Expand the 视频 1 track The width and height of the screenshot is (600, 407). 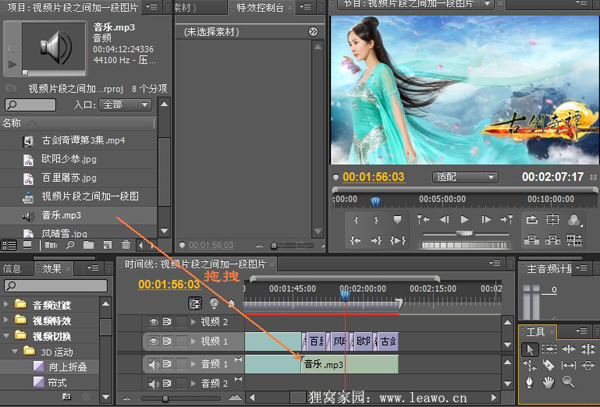pyautogui.click(x=193, y=341)
